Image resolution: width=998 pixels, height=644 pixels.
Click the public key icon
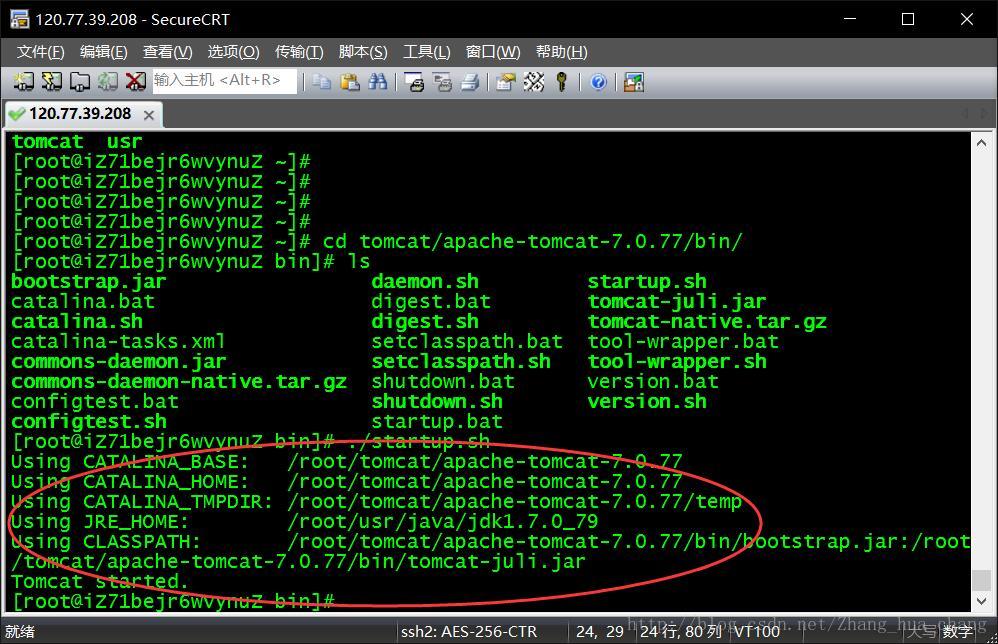(x=561, y=81)
